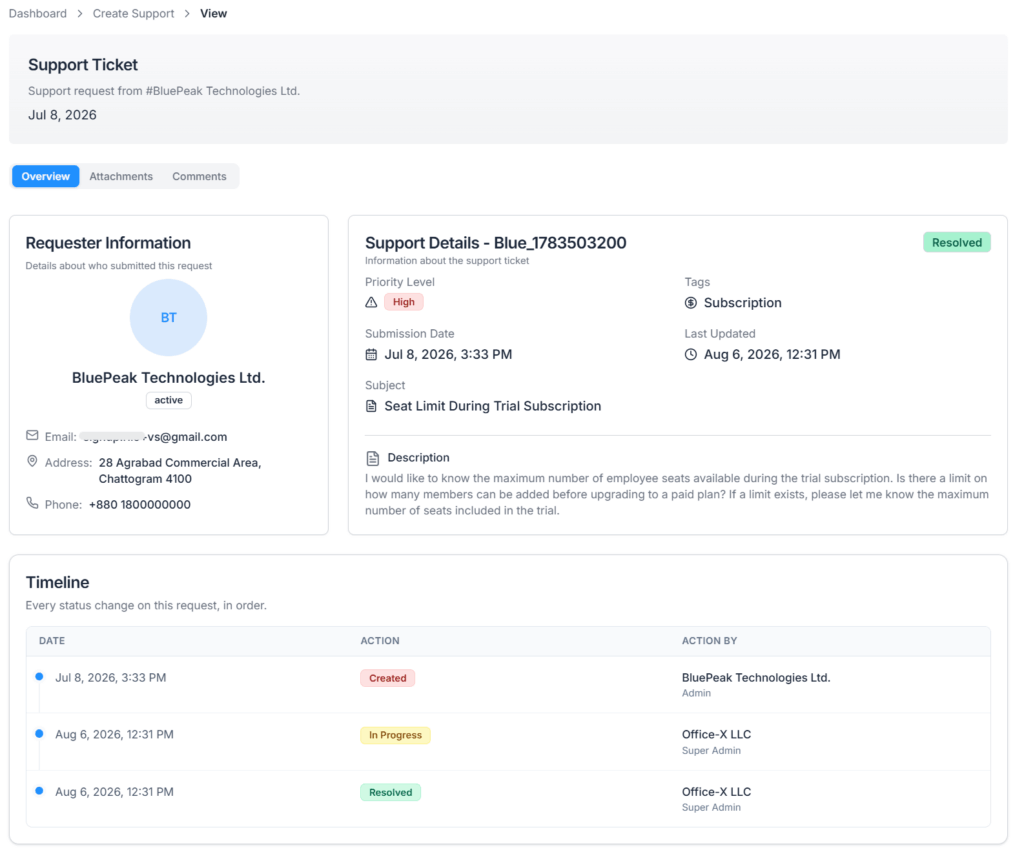Click the clock icon beside Last Updated
The image size is (1024, 852).
pyautogui.click(x=690, y=355)
